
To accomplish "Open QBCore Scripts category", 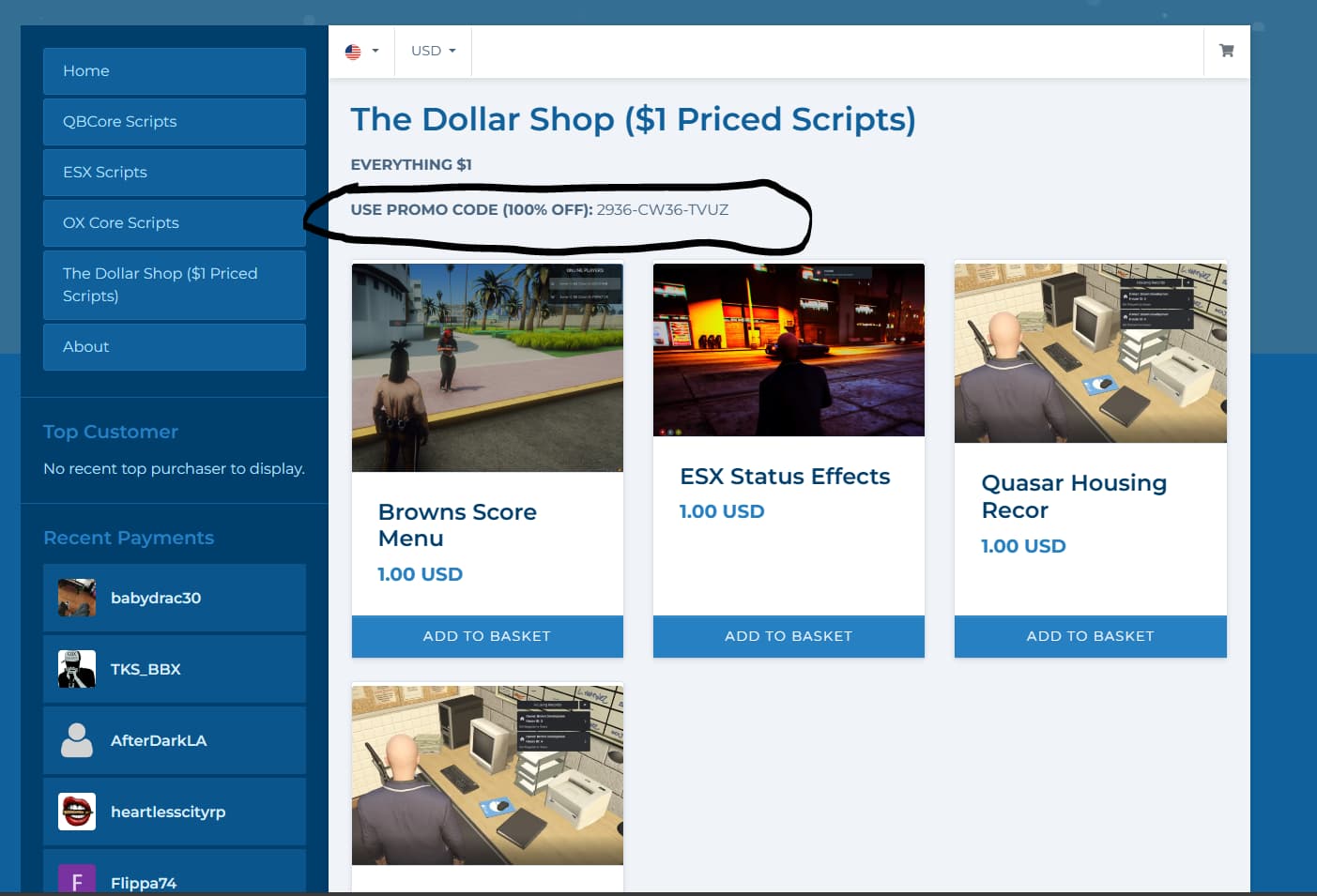I will click(x=175, y=122).
